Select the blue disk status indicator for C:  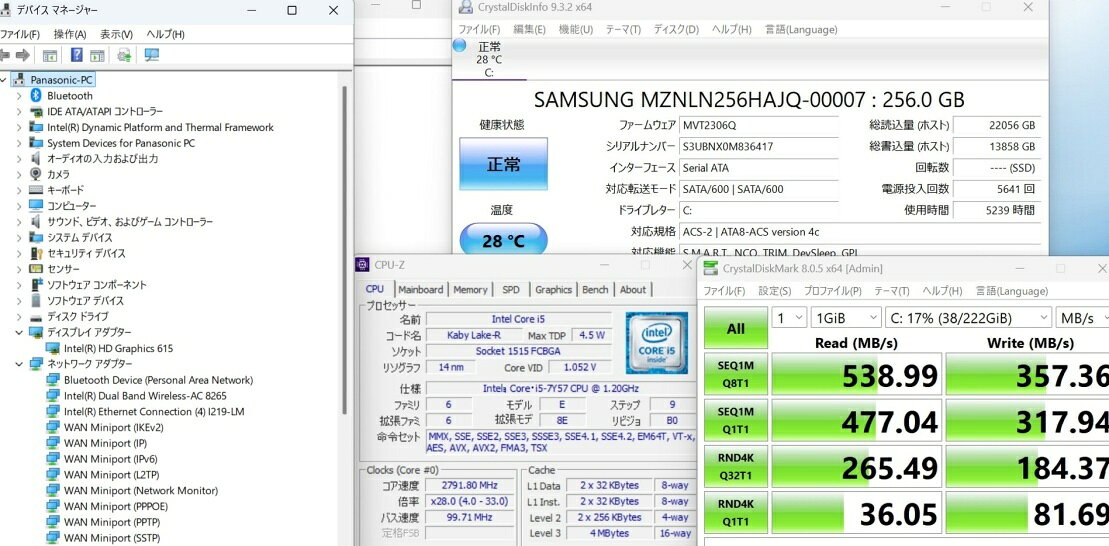(x=459, y=46)
